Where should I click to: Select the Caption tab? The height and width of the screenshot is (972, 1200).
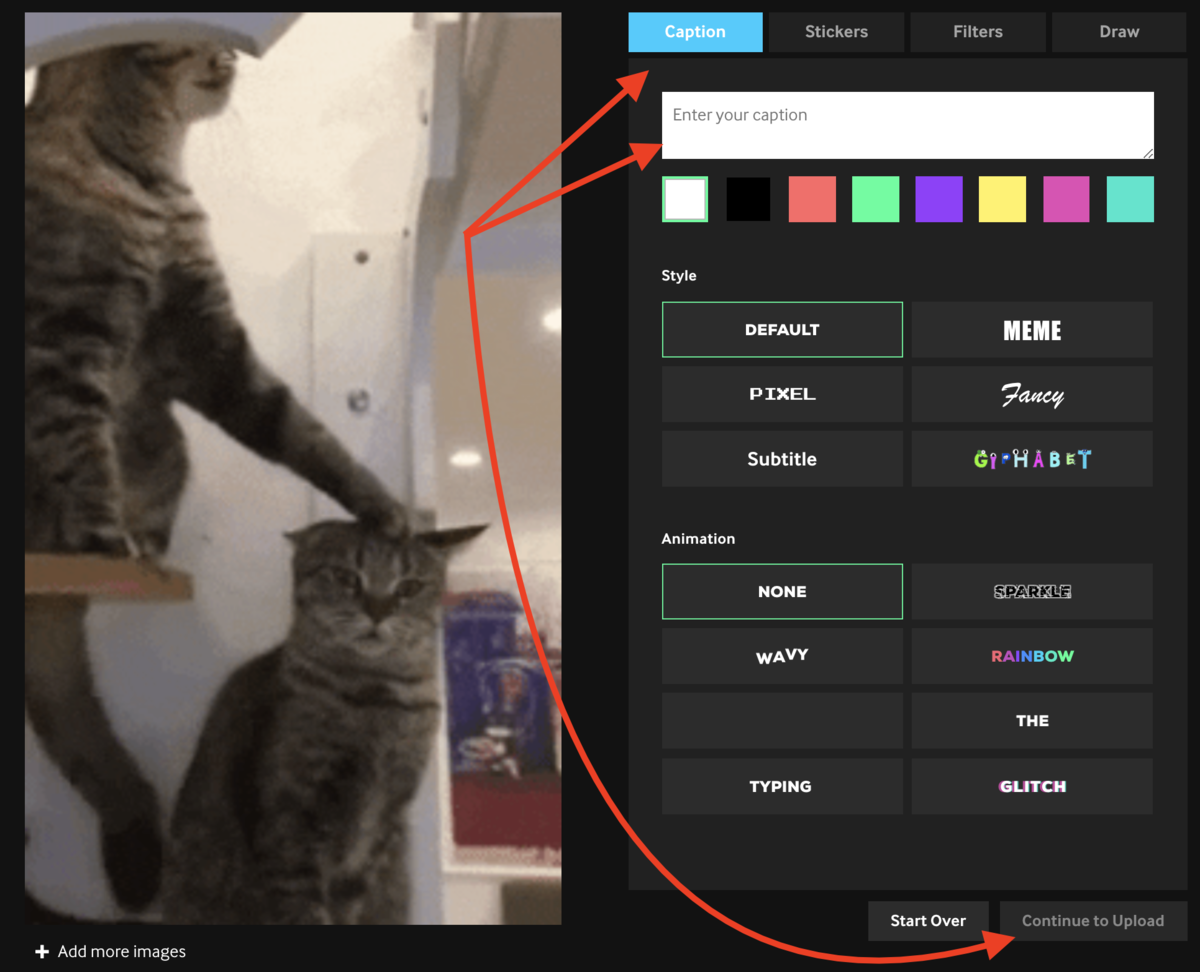coord(695,32)
